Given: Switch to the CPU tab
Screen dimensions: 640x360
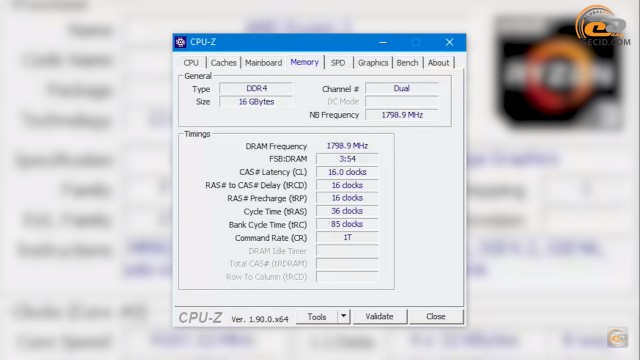Looking at the screenshot, I should pos(191,63).
